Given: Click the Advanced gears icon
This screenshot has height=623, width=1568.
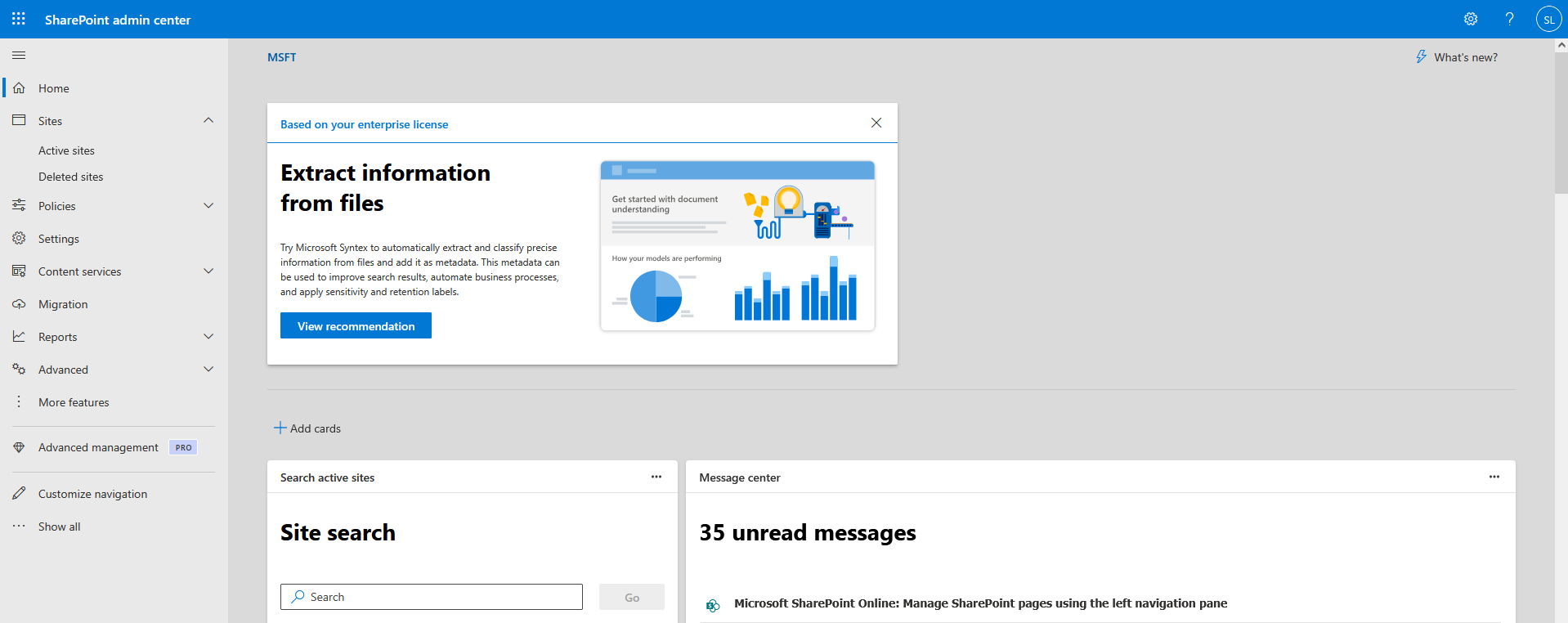Looking at the screenshot, I should pos(19,369).
